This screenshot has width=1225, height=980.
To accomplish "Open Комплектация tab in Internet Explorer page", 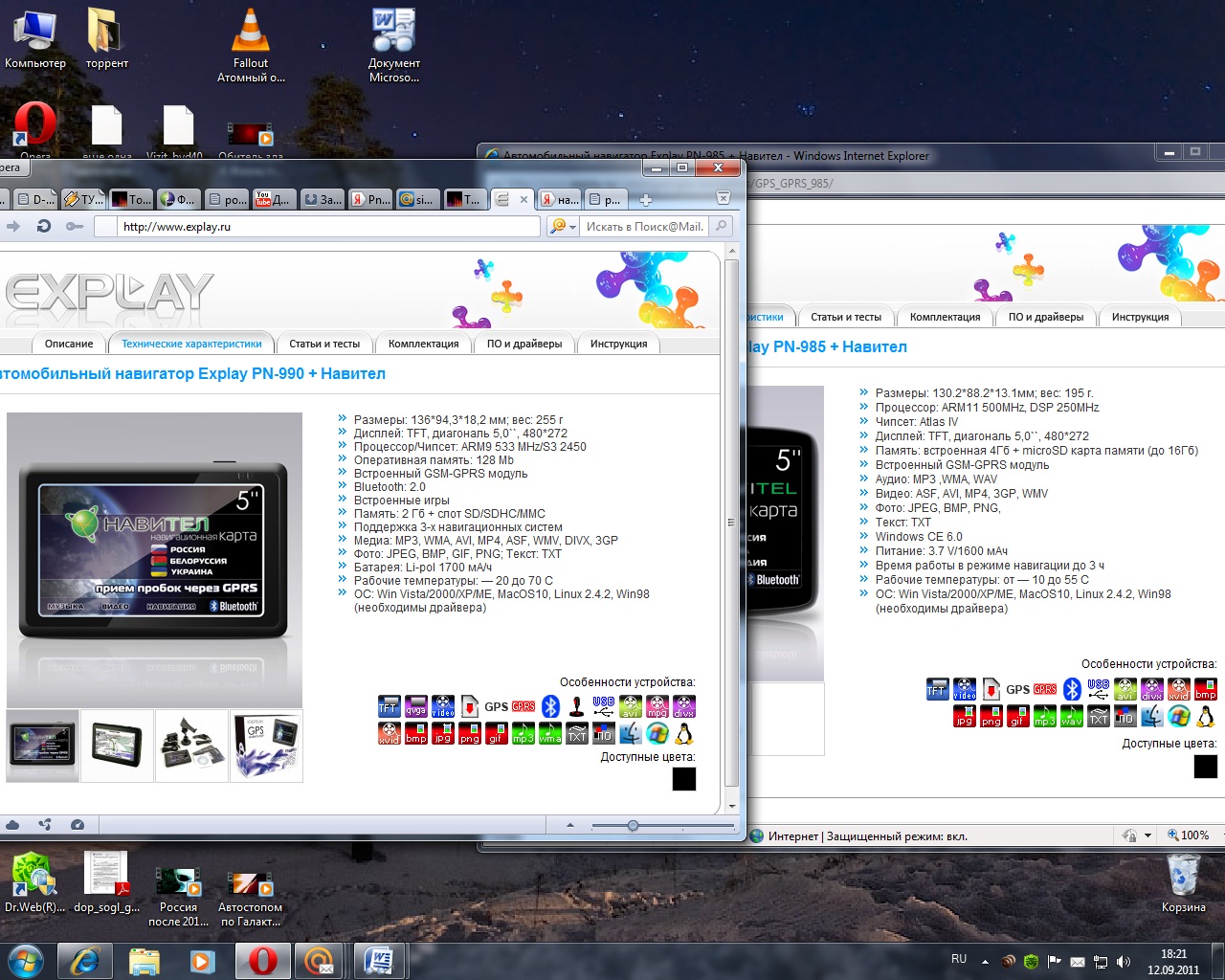I will [946, 317].
